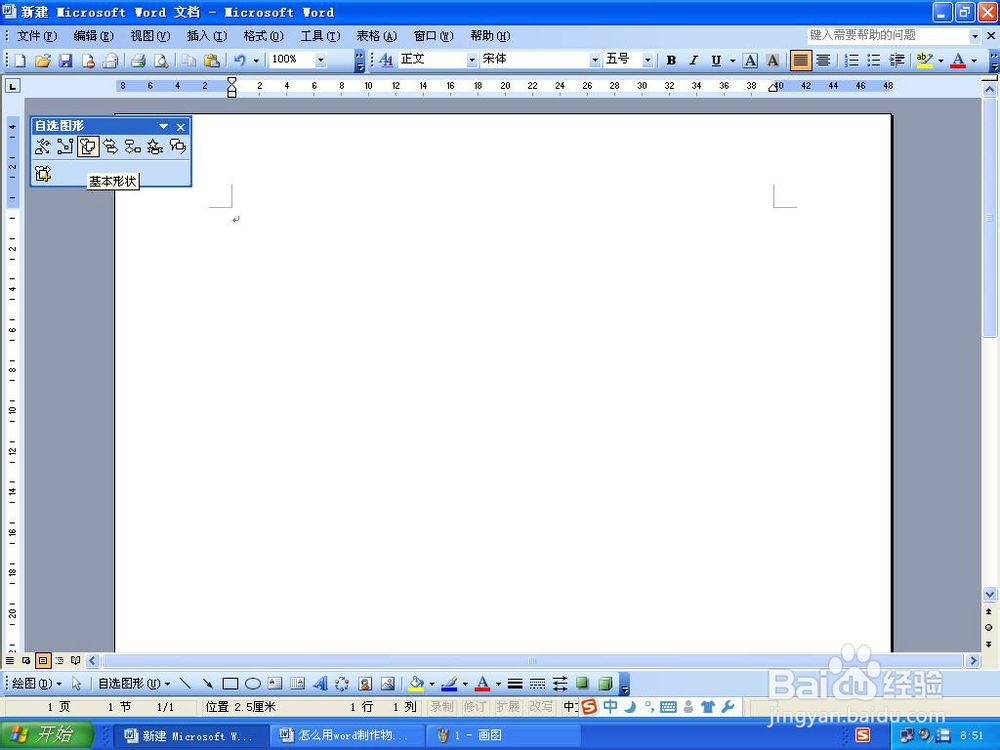The image size is (1000, 750).
Task: Open the 插入 menu
Action: pyautogui.click(x=207, y=36)
